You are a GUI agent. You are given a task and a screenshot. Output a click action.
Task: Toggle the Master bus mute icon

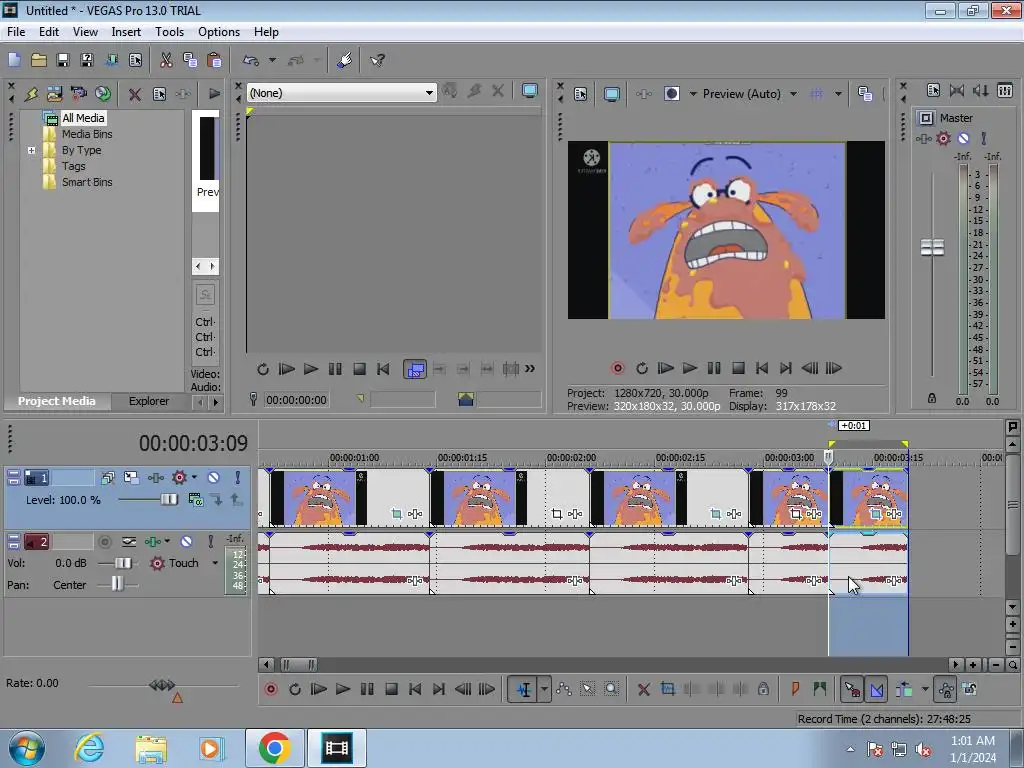964,138
